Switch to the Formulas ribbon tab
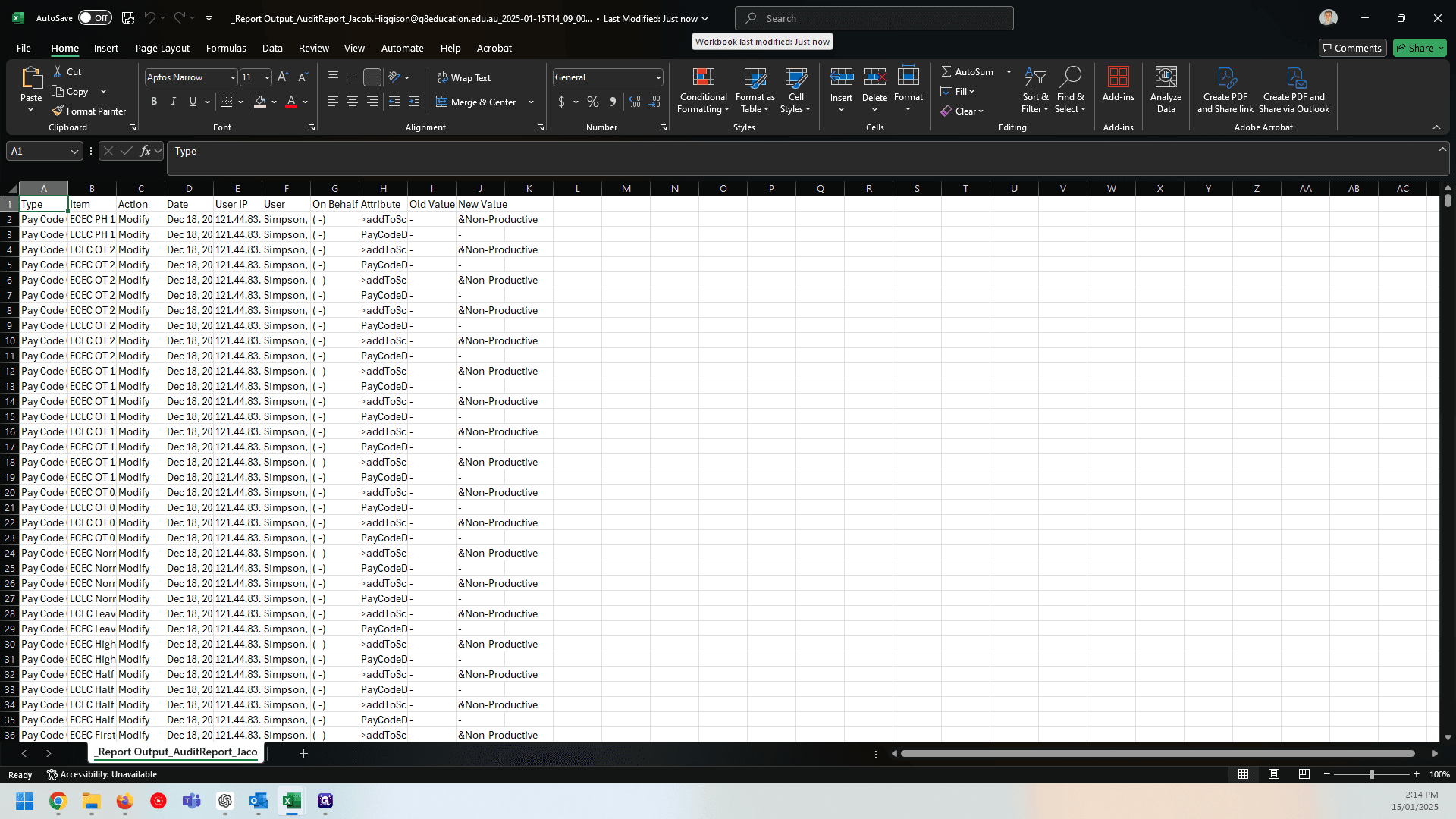Image resolution: width=1456 pixels, height=819 pixels. coord(226,48)
